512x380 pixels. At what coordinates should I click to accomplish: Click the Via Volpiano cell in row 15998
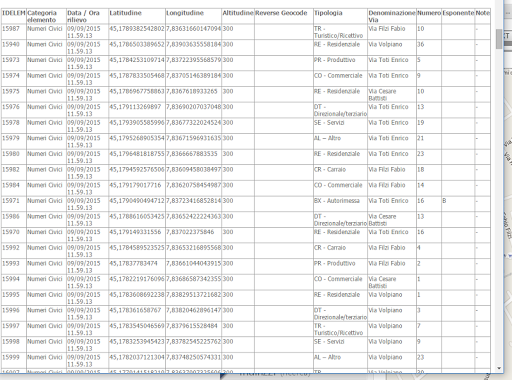coord(392,345)
